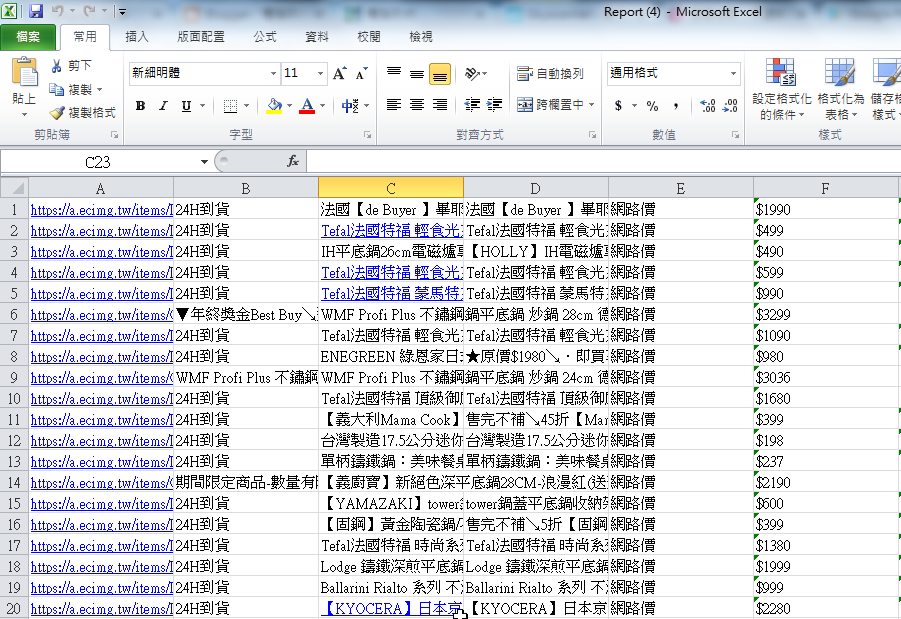This screenshot has height=619, width=901.
Task: Open the Tefal hyperlink in cell C2
Action: pos(392,231)
